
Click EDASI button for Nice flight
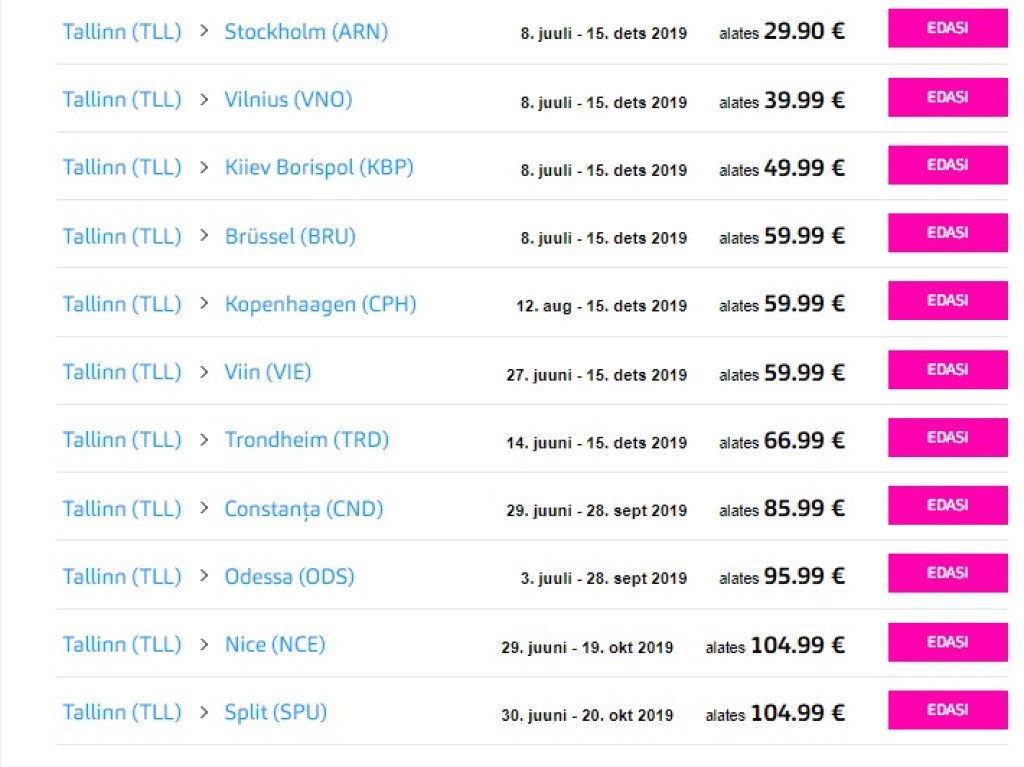947,642
